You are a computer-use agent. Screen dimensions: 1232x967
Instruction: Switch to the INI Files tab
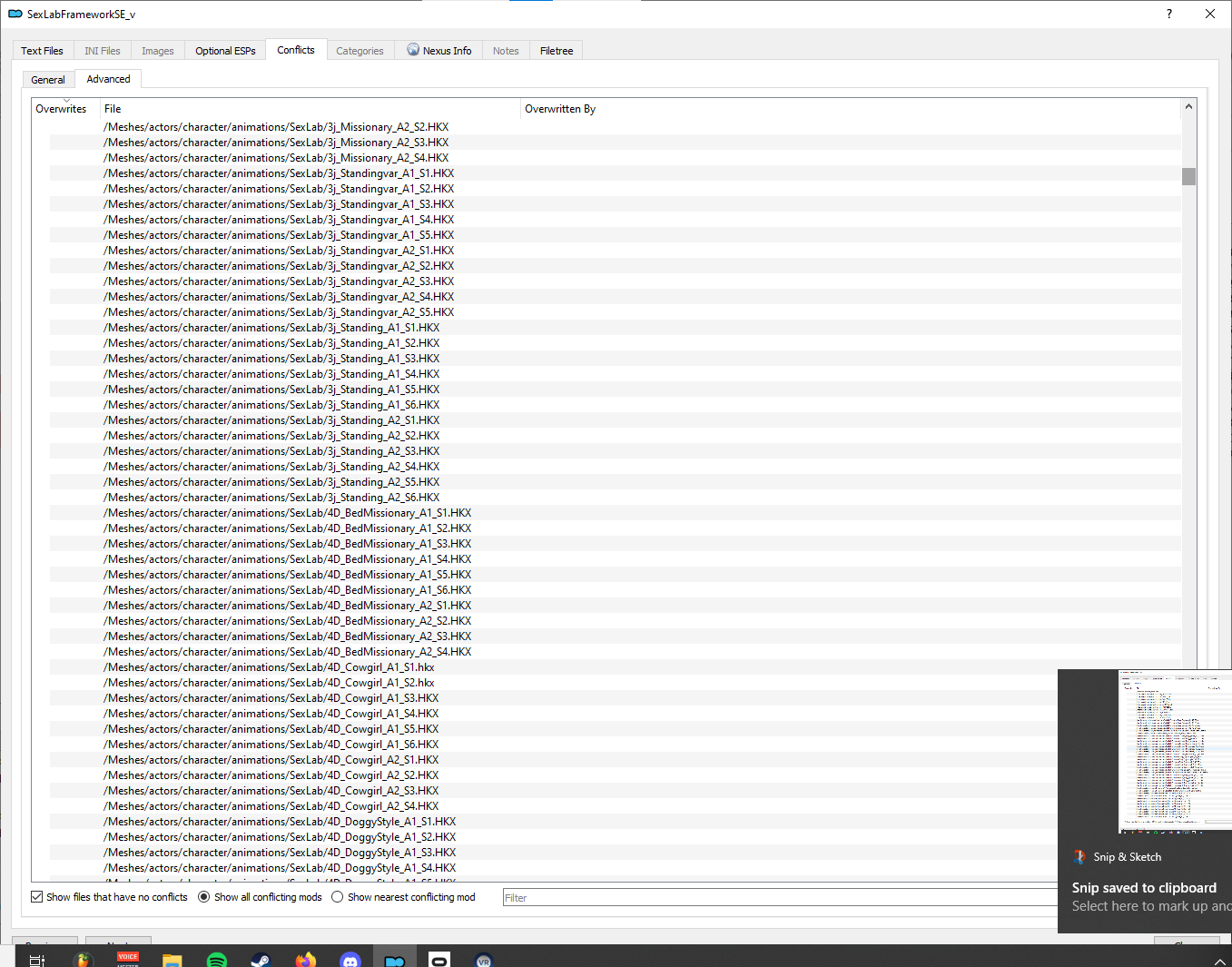tap(103, 51)
